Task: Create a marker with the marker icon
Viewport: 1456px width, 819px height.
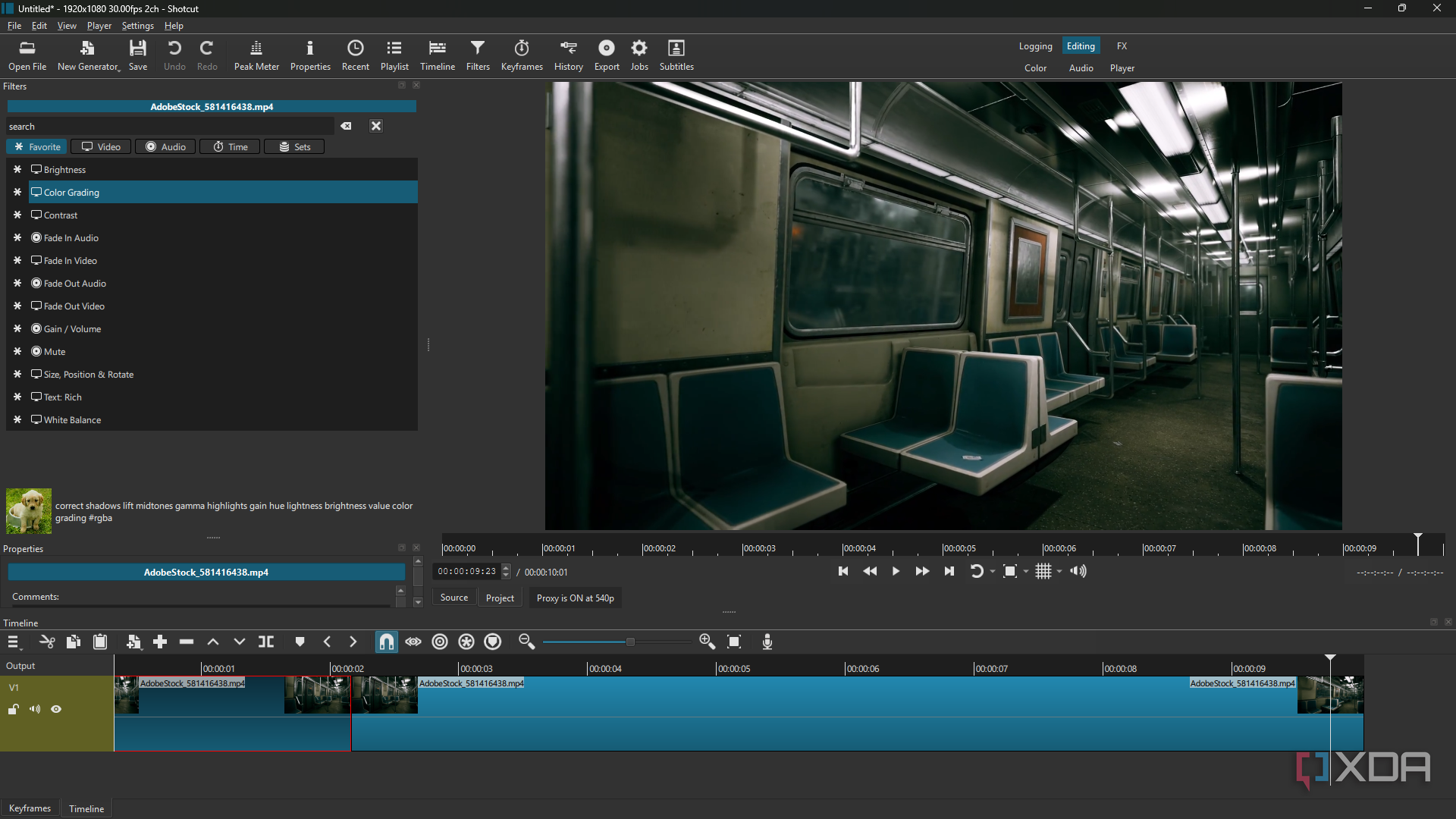Action: tap(300, 642)
